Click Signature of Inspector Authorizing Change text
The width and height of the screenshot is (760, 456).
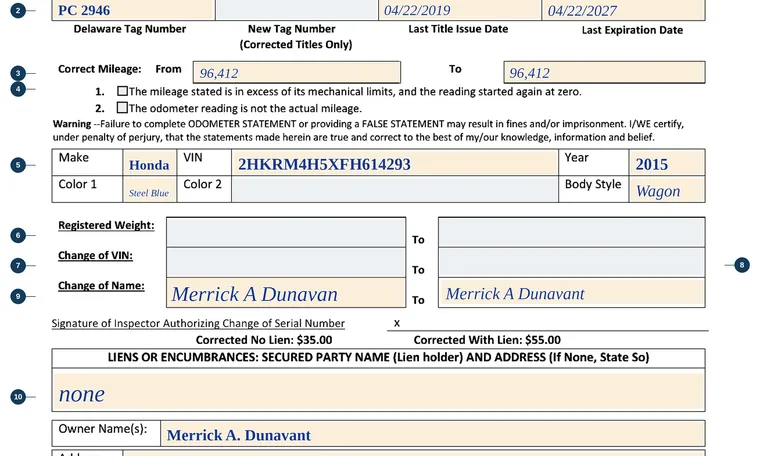[x=198, y=323]
